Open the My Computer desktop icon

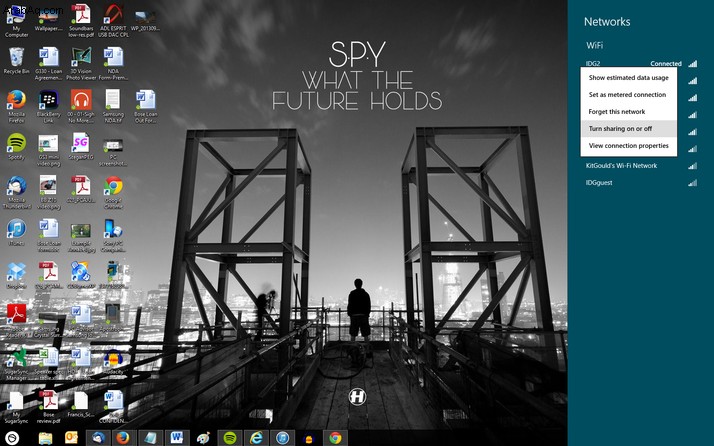(16, 22)
